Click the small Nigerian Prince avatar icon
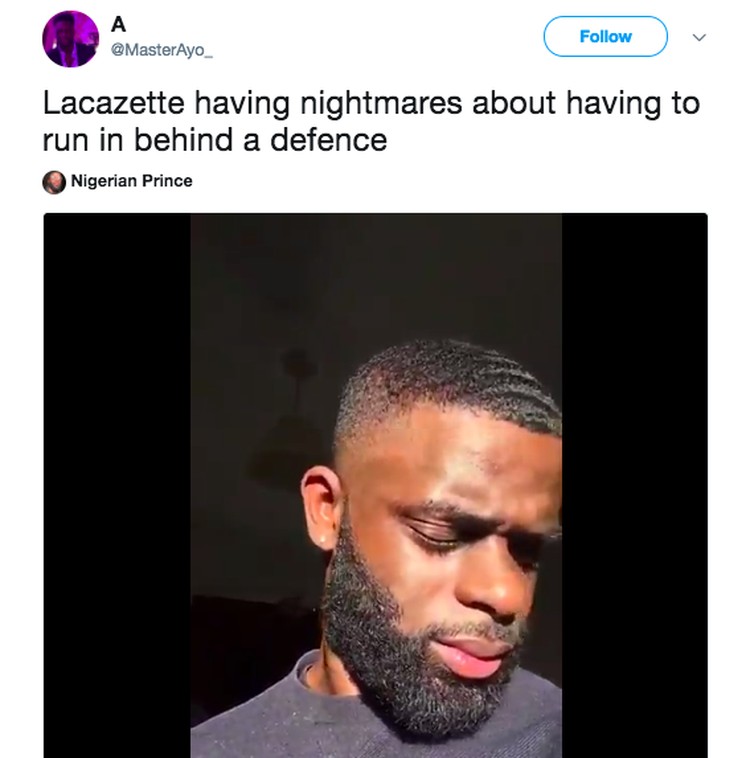 54,182
